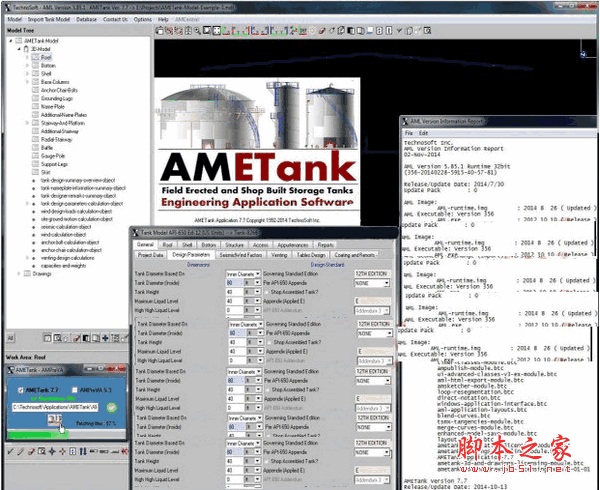Click the Anchor Chair Bolts folder icon

point(36,90)
